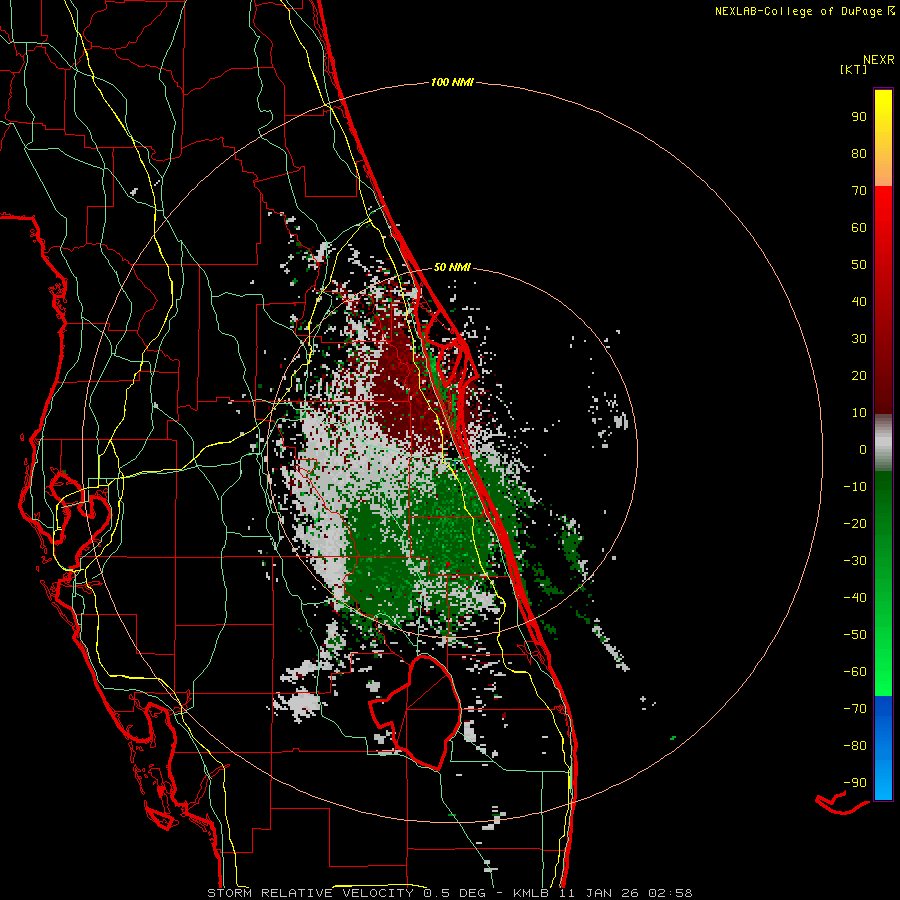Select the 80 value on the velocity legend
Screen dimensions: 900x900
pyautogui.click(x=859, y=154)
